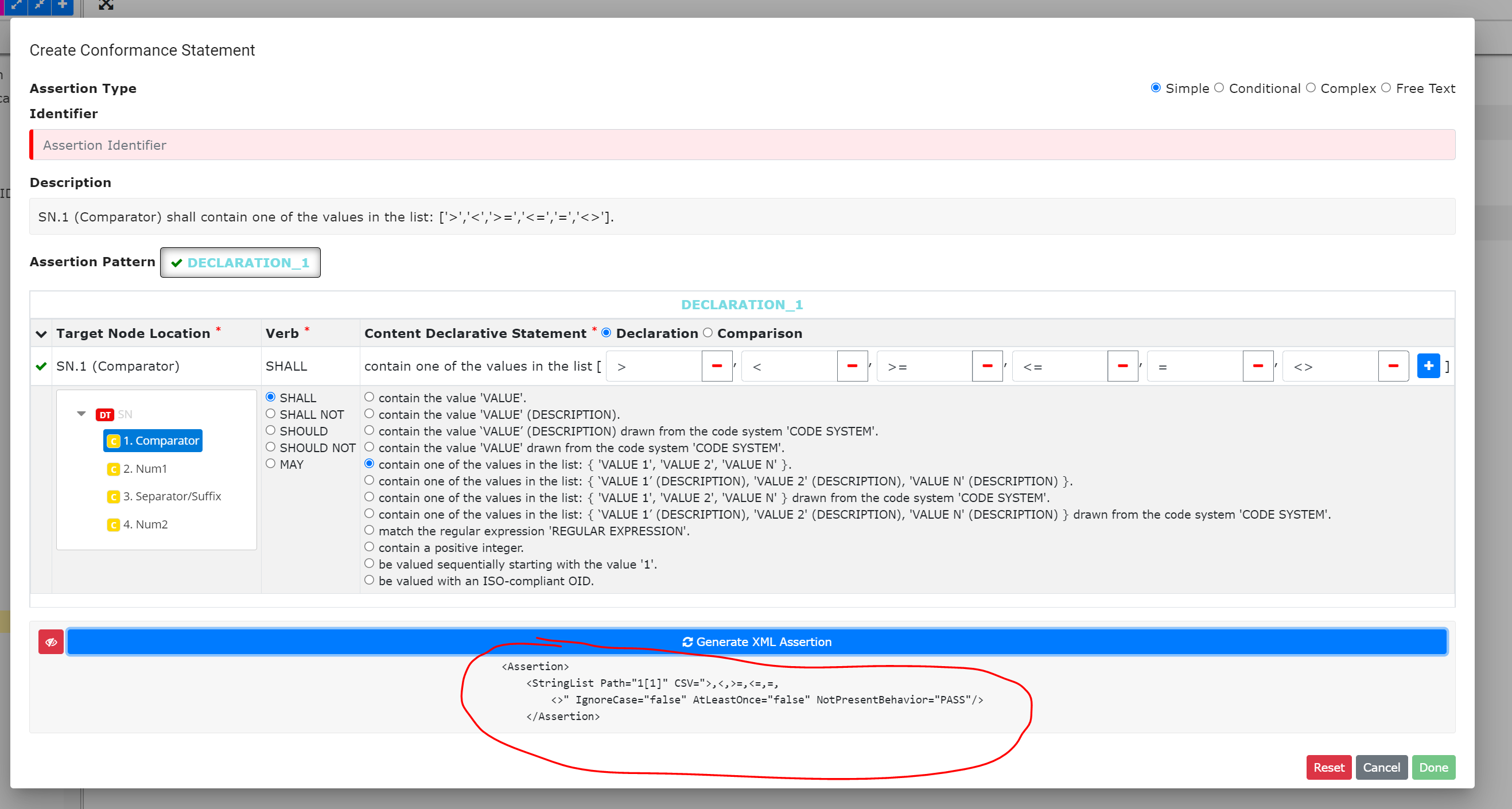Click the green Done button
Viewport: 1512px width, 809px height.
pyautogui.click(x=1433, y=767)
